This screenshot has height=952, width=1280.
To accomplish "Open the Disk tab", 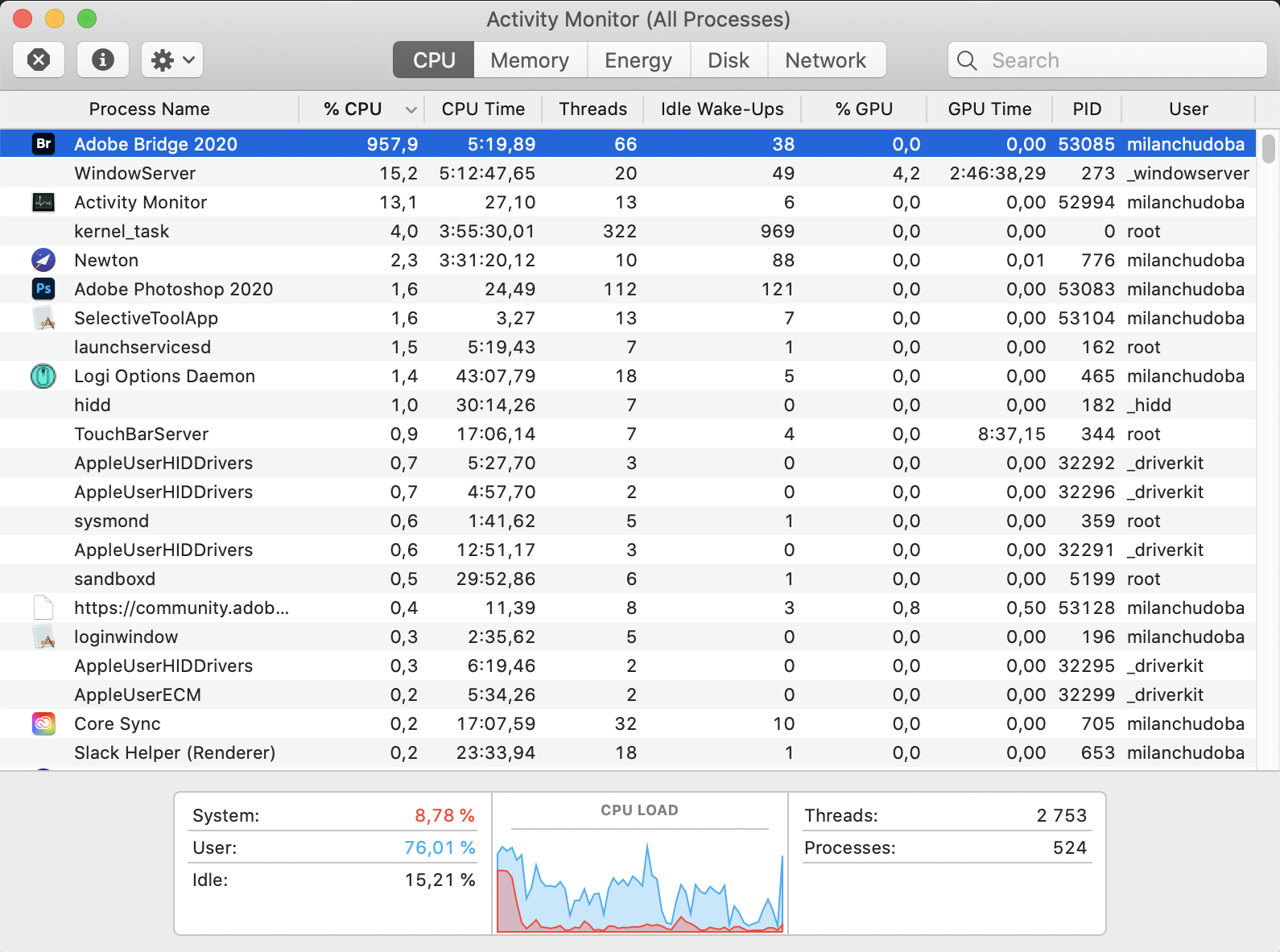I will pyautogui.click(x=729, y=60).
